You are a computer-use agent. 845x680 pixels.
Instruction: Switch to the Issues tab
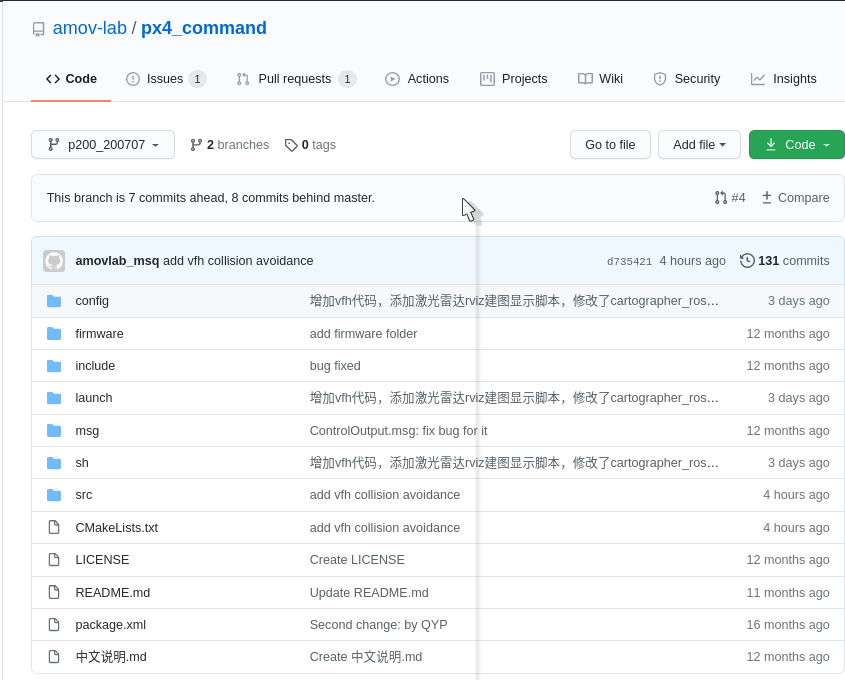click(166, 79)
